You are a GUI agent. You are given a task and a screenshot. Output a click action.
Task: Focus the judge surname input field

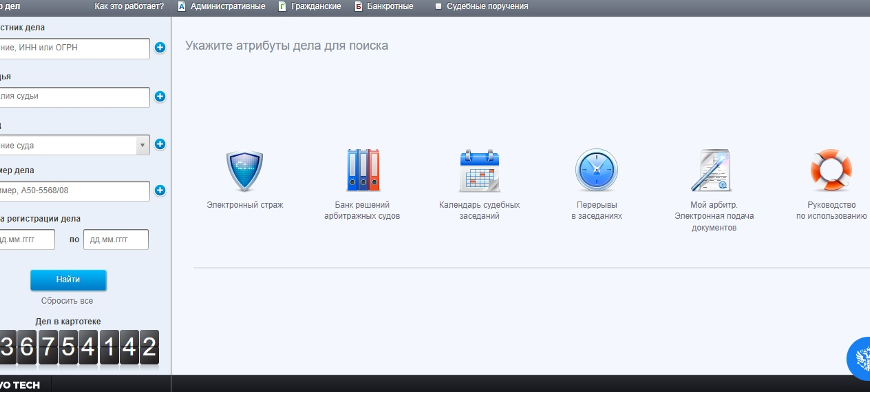pyautogui.click(x=74, y=97)
